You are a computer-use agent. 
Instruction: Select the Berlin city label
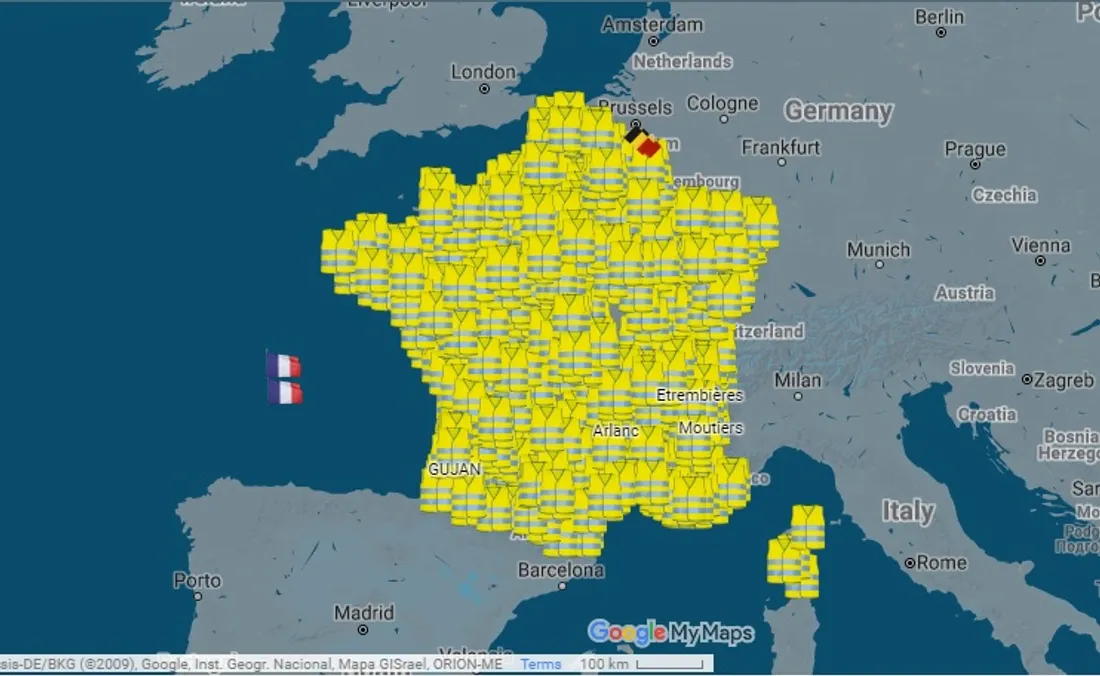(939, 17)
